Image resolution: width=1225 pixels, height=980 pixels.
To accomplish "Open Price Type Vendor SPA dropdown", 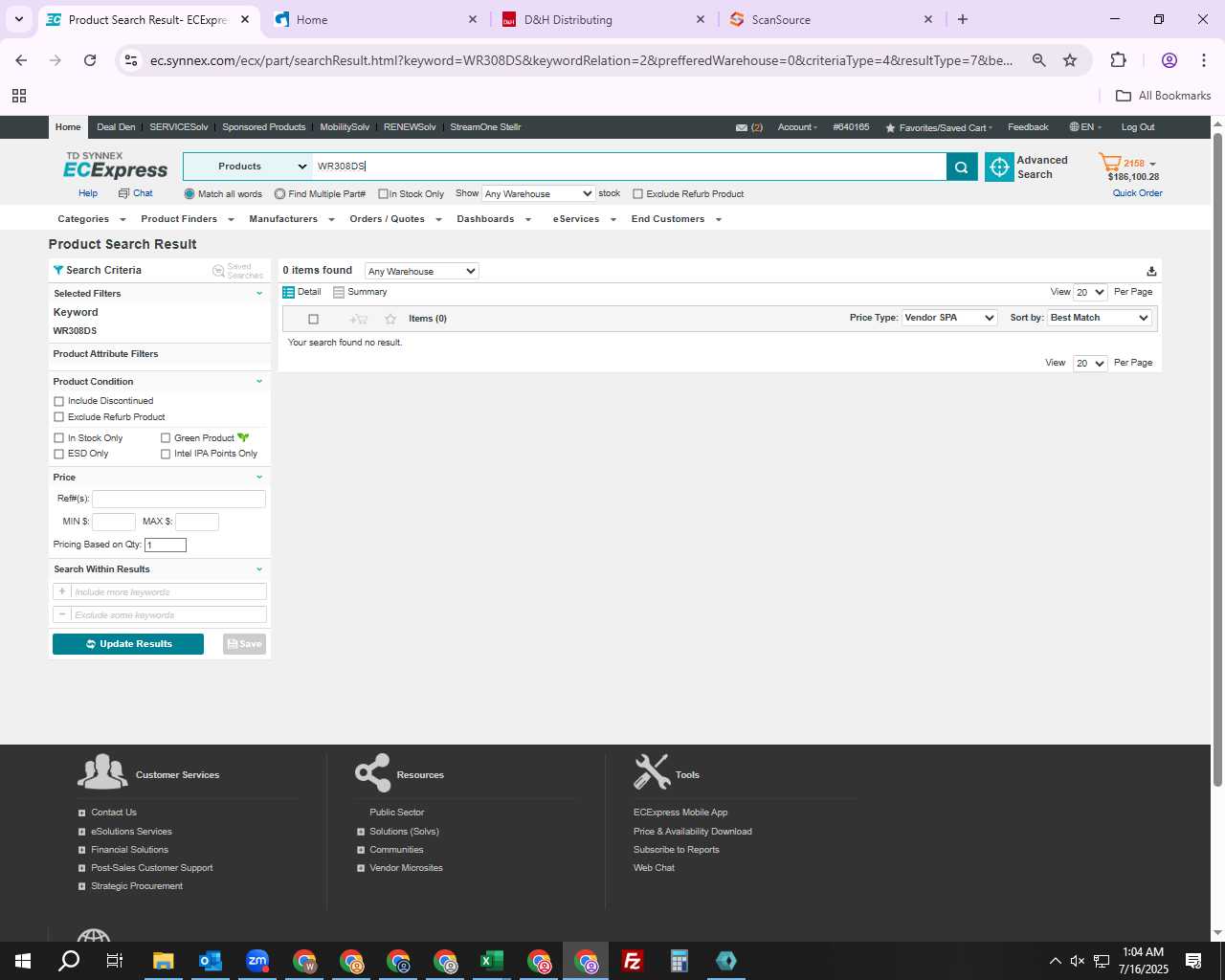I will point(949,318).
